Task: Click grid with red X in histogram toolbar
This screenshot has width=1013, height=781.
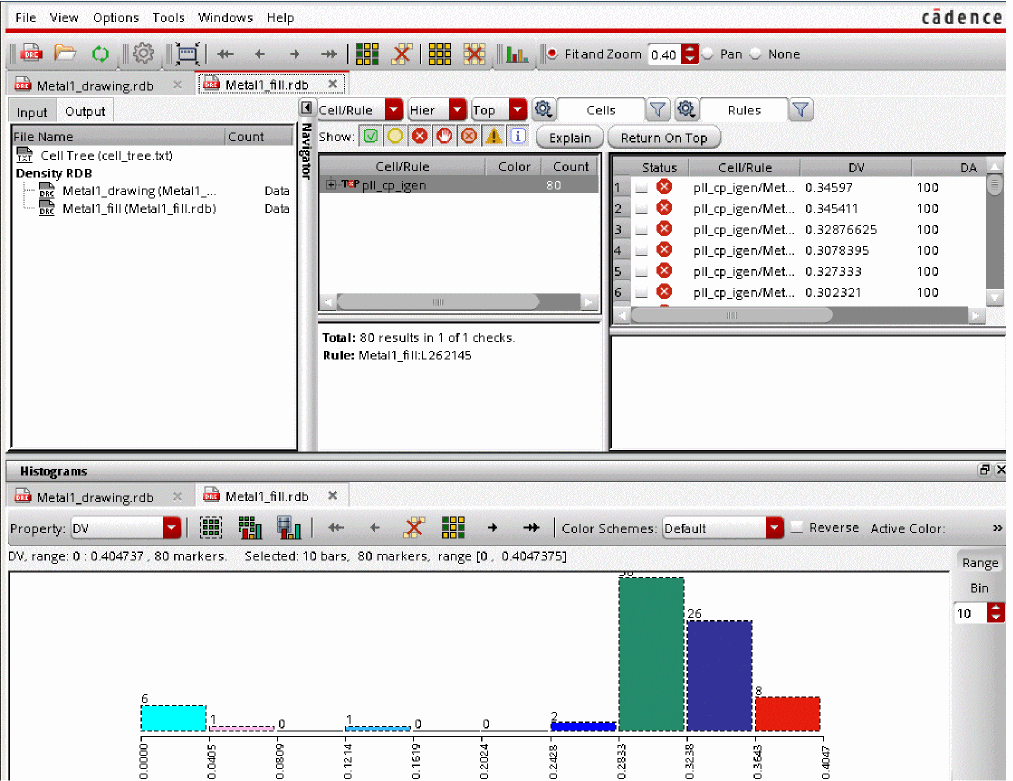Action: tap(414, 528)
